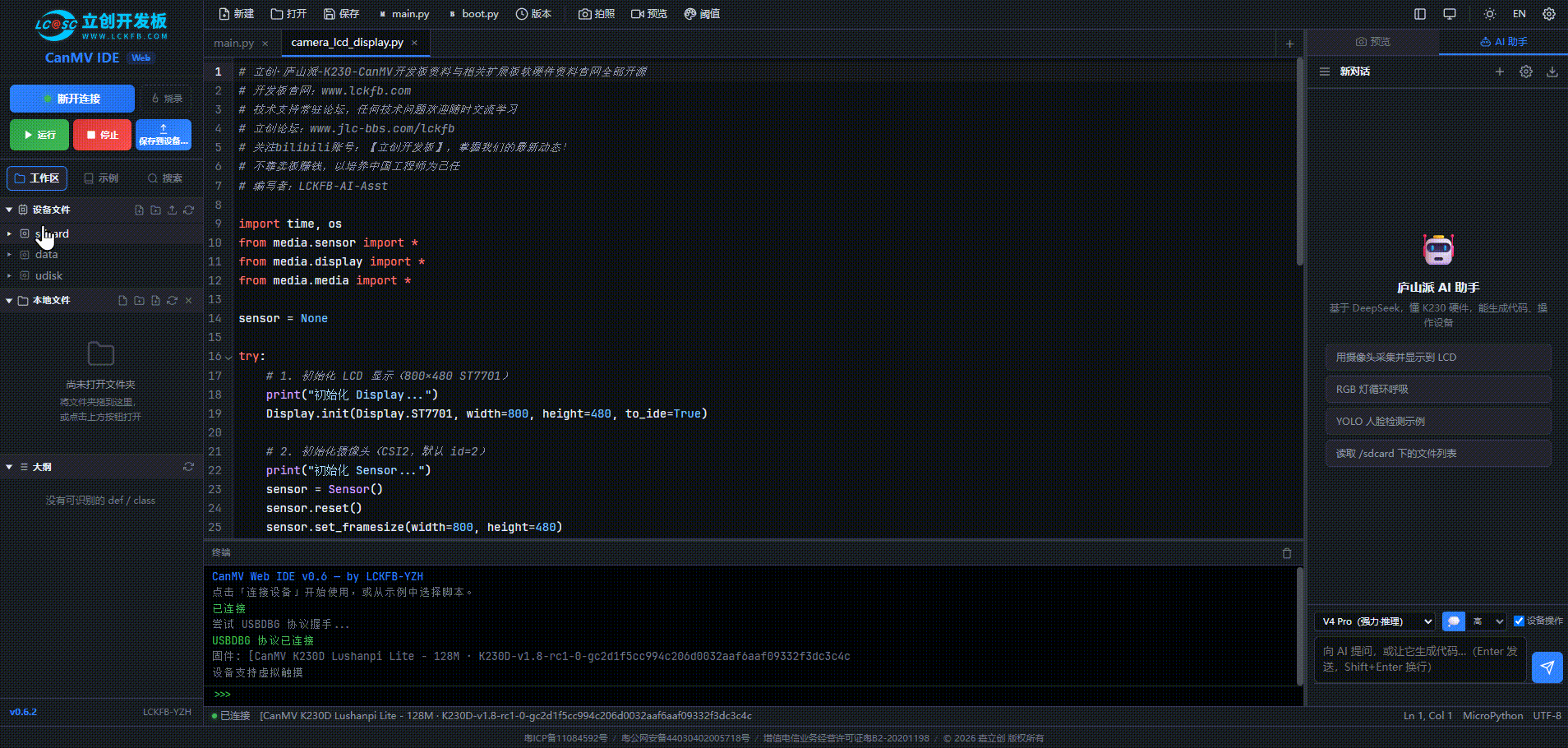1568x748 pixels.
Task: Refresh the 大纲 outline panel
Action: click(x=189, y=467)
